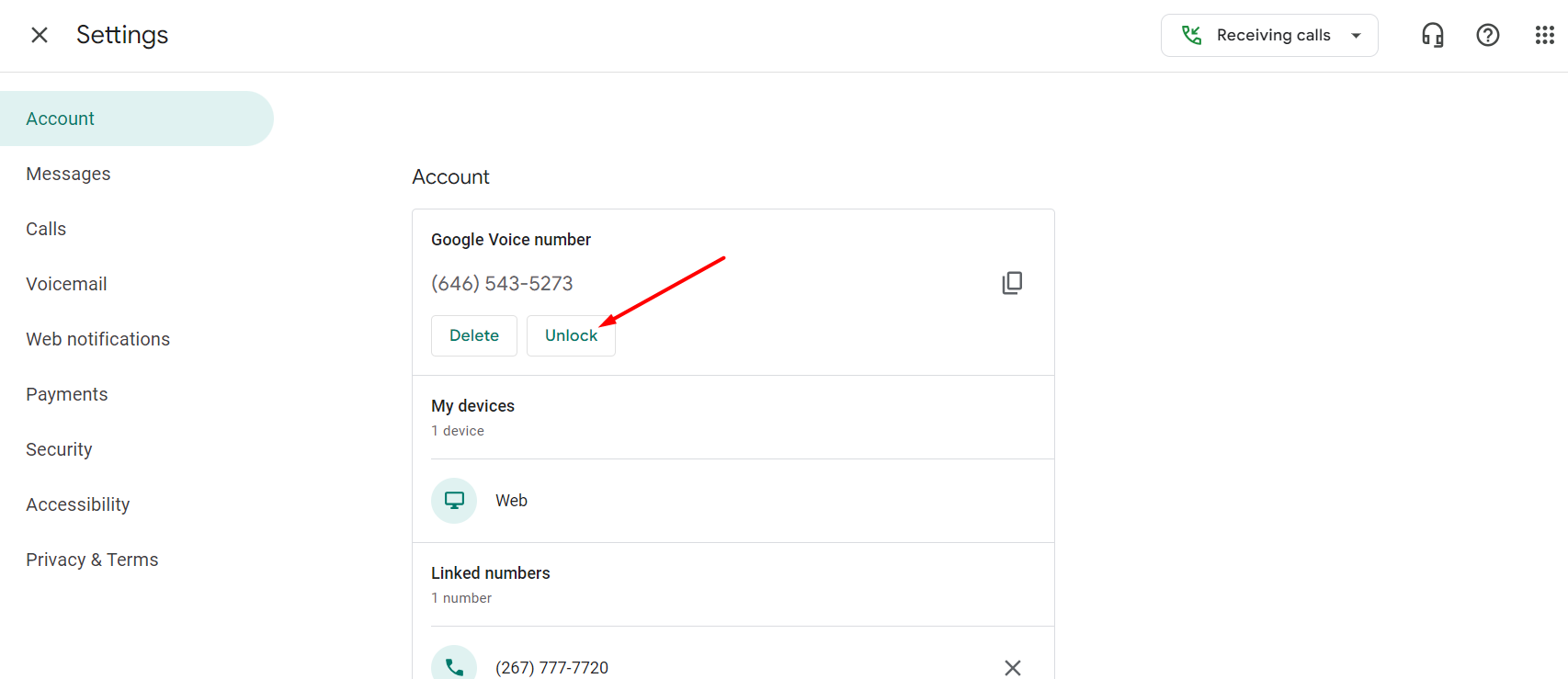The image size is (1568, 679).
Task: Click the number (646) 543-5273
Action: (502, 283)
